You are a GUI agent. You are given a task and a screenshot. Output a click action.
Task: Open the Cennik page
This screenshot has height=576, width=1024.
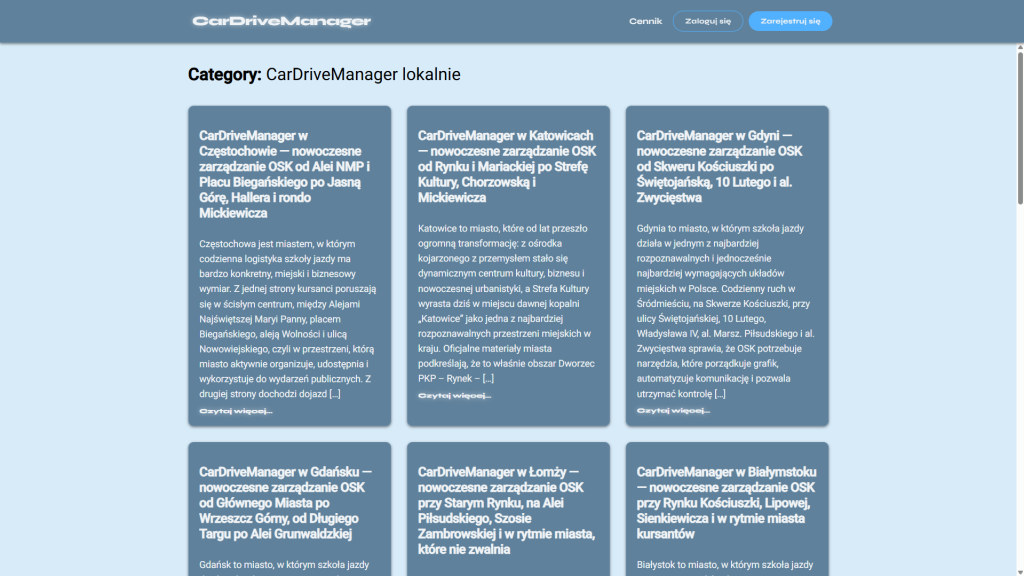click(x=645, y=21)
